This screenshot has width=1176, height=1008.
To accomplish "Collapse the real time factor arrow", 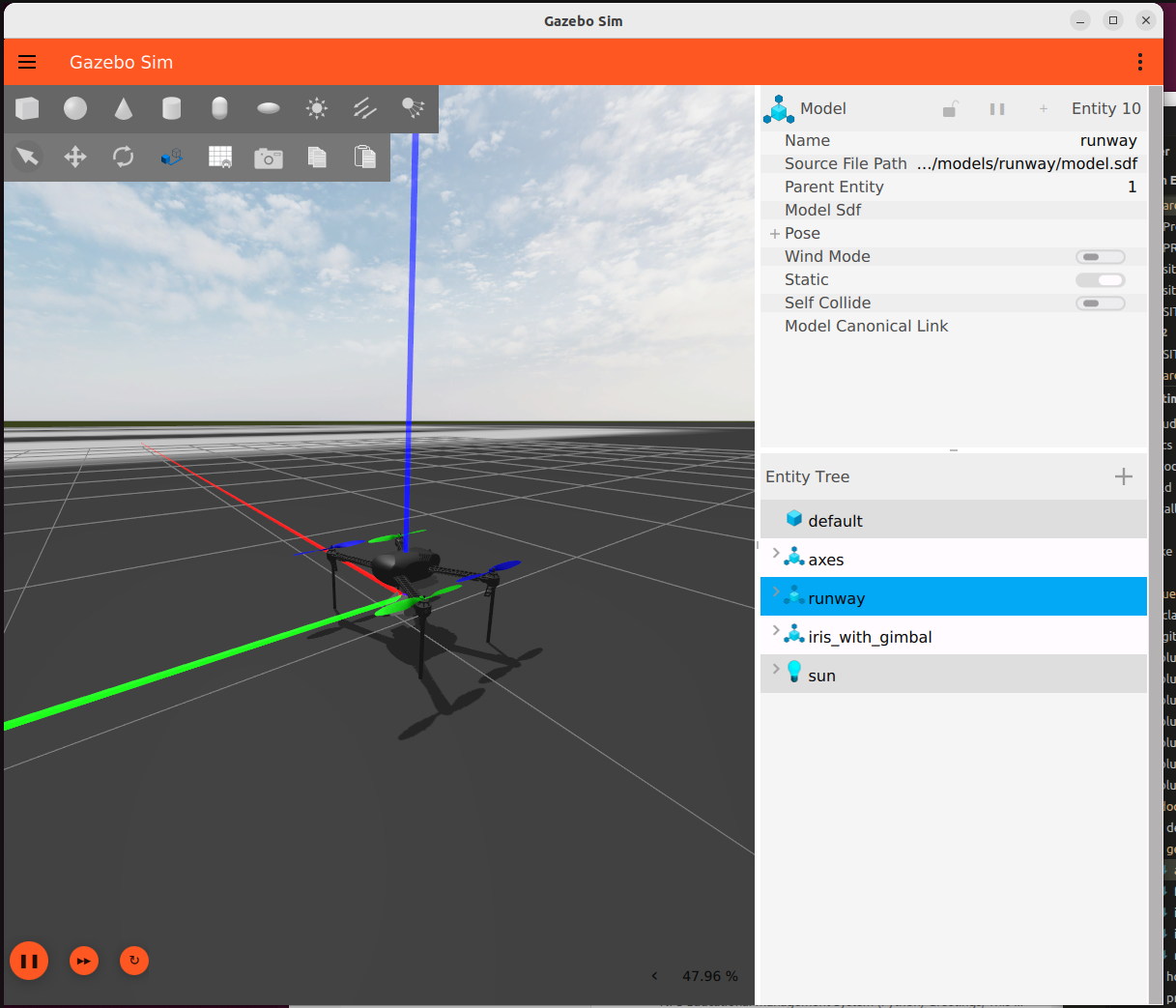I will [654, 976].
